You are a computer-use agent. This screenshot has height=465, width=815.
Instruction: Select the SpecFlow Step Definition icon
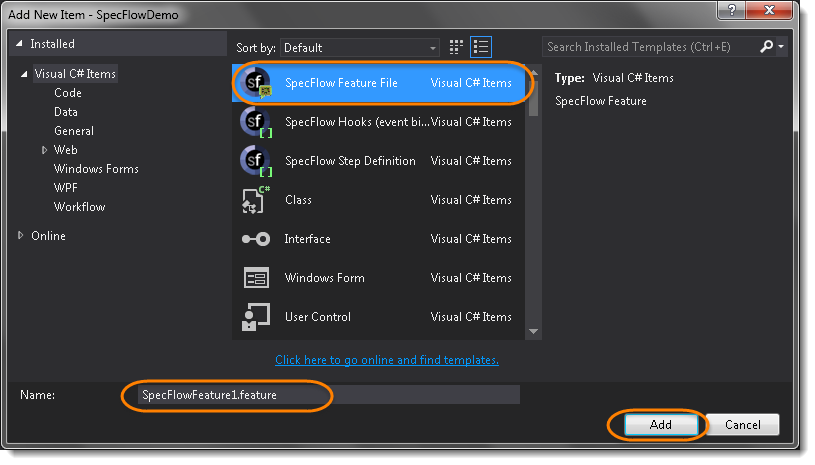tap(255, 161)
